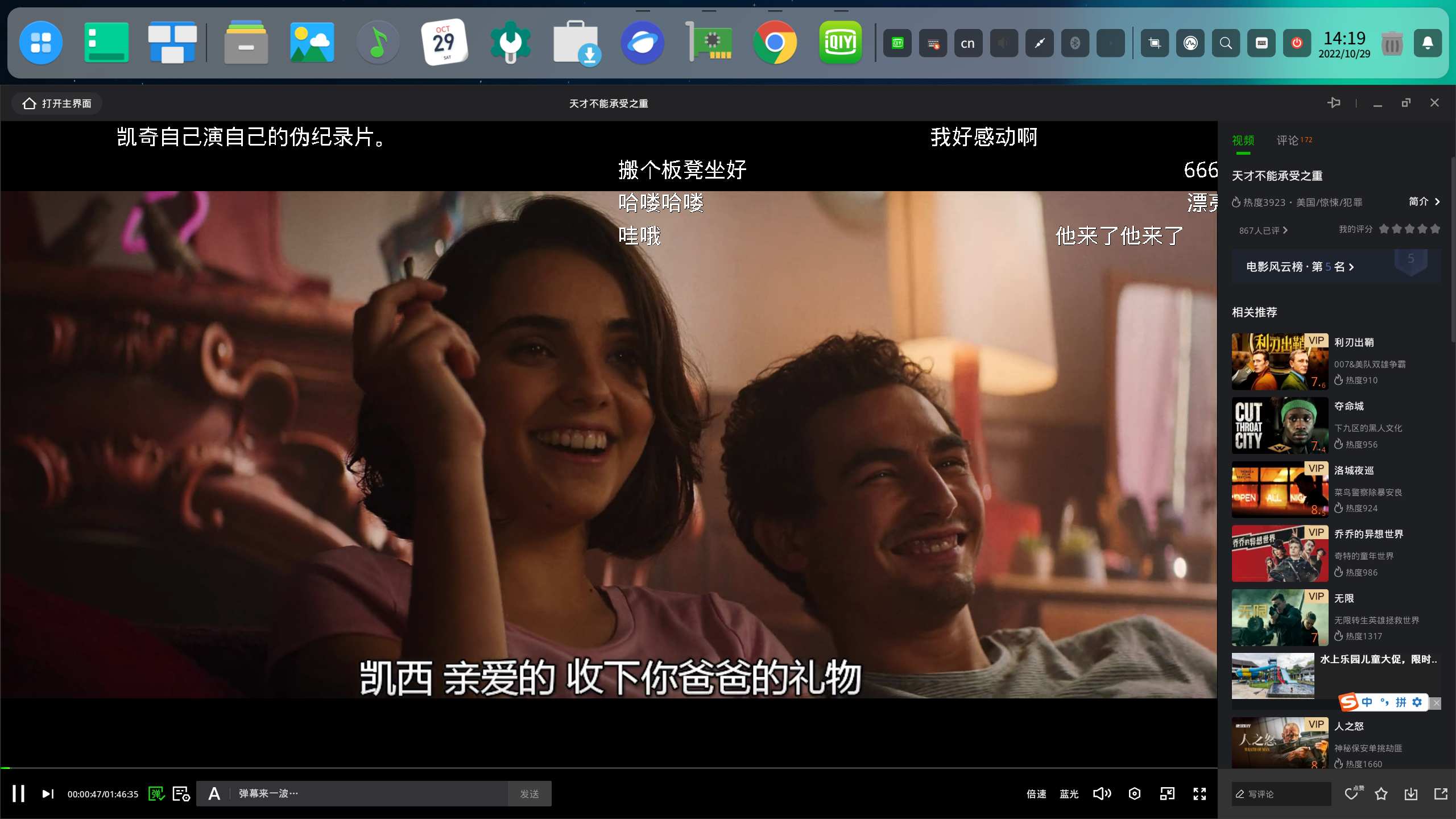1456x819 pixels.
Task: Pause the video playback
Action: point(18,793)
